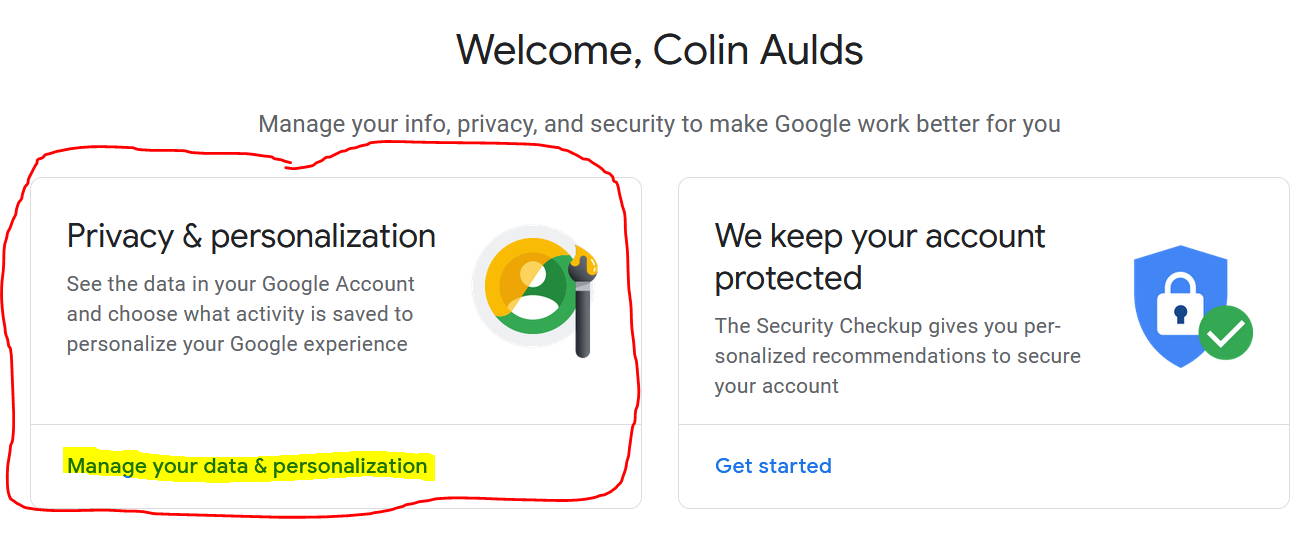
Task: Click the empty footer area right of Get started
Action: (x=1060, y=466)
